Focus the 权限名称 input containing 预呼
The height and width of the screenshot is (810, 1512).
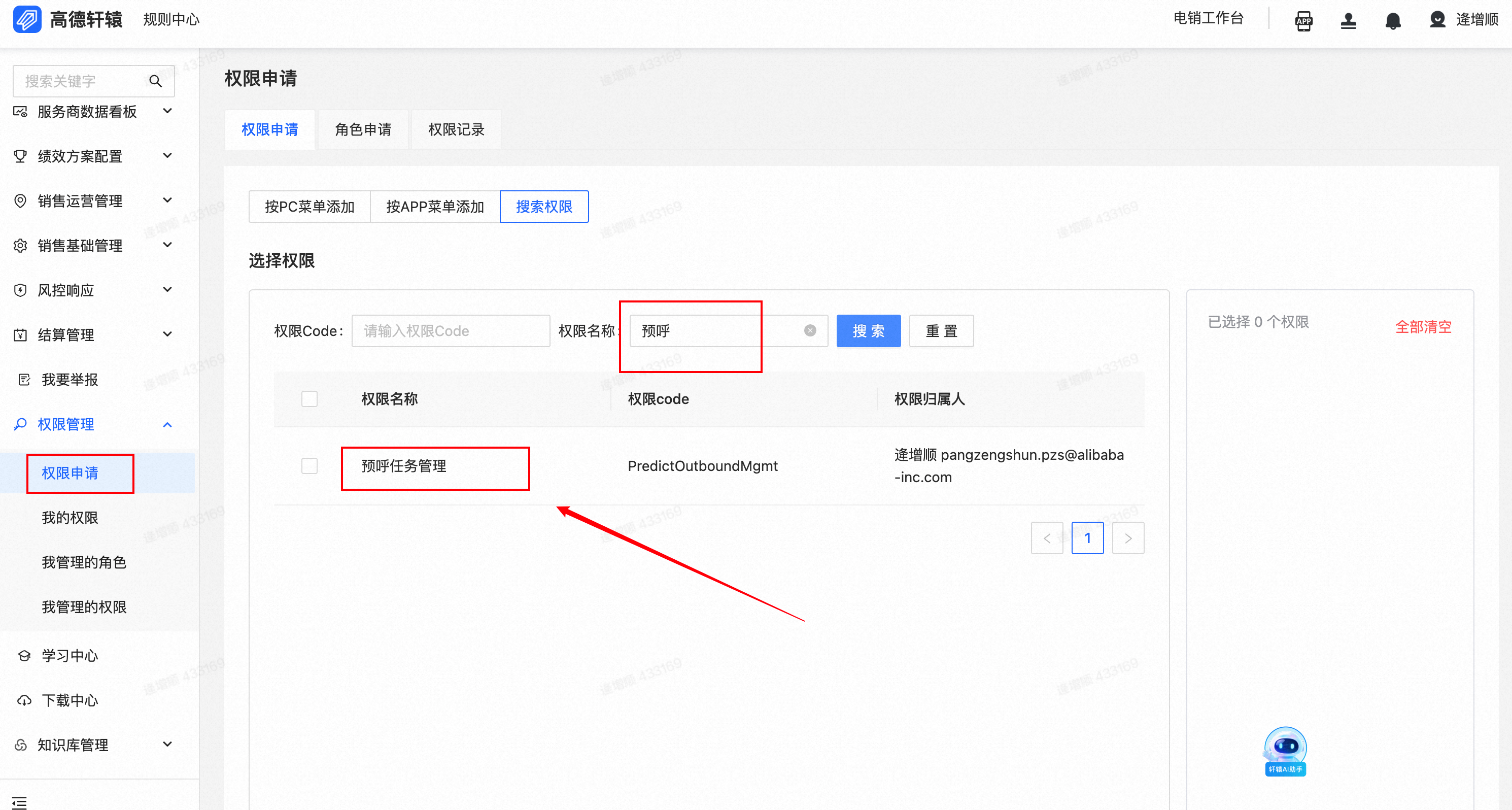[729, 331]
